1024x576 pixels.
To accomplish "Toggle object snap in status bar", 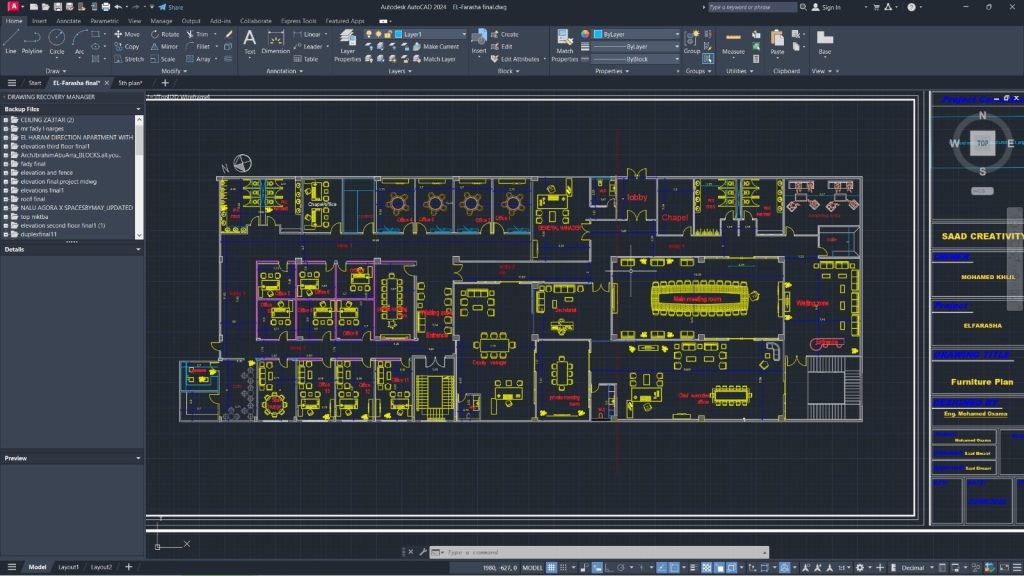I will (674, 568).
